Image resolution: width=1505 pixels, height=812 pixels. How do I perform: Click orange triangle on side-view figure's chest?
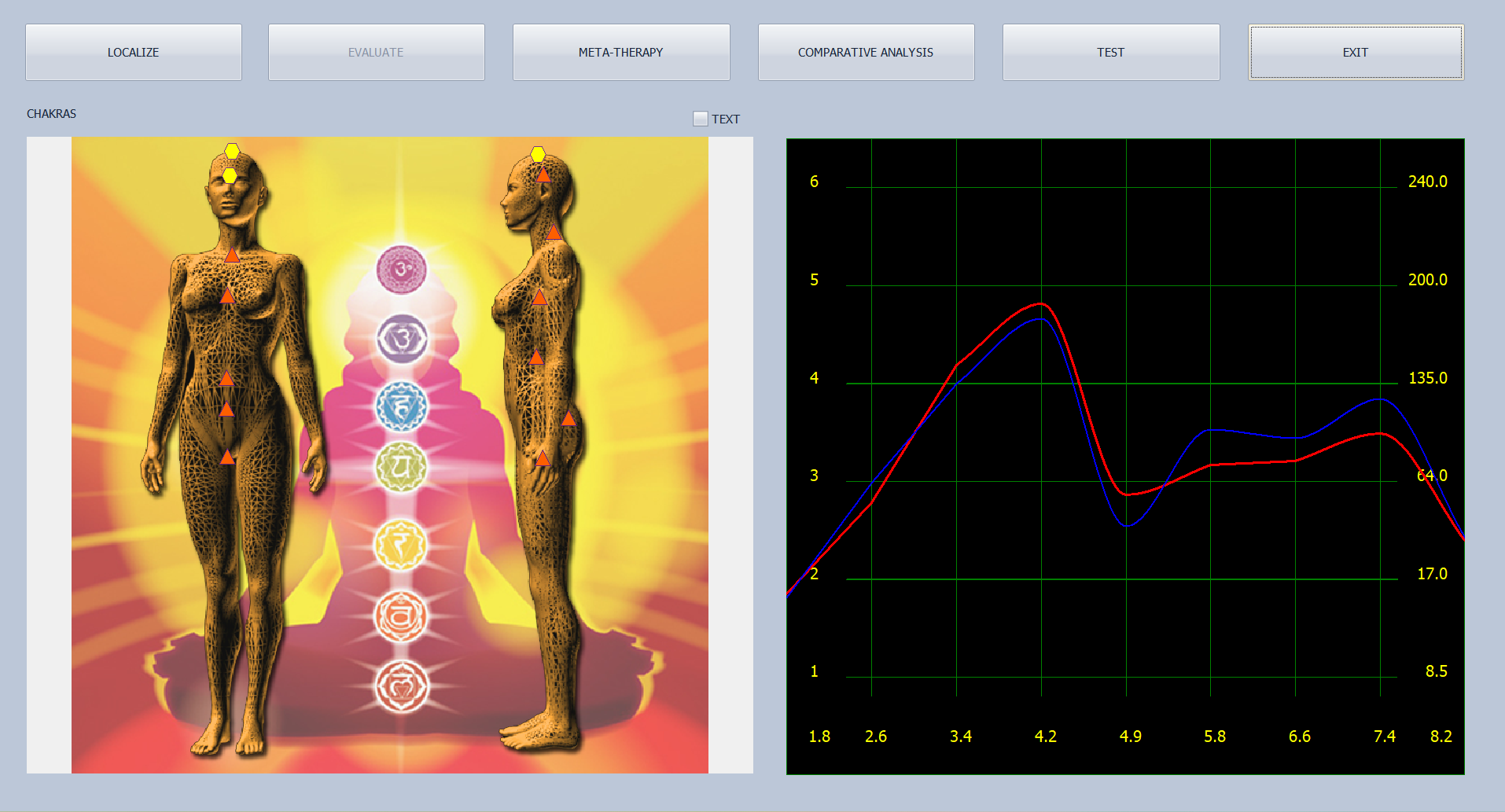click(539, 297)
